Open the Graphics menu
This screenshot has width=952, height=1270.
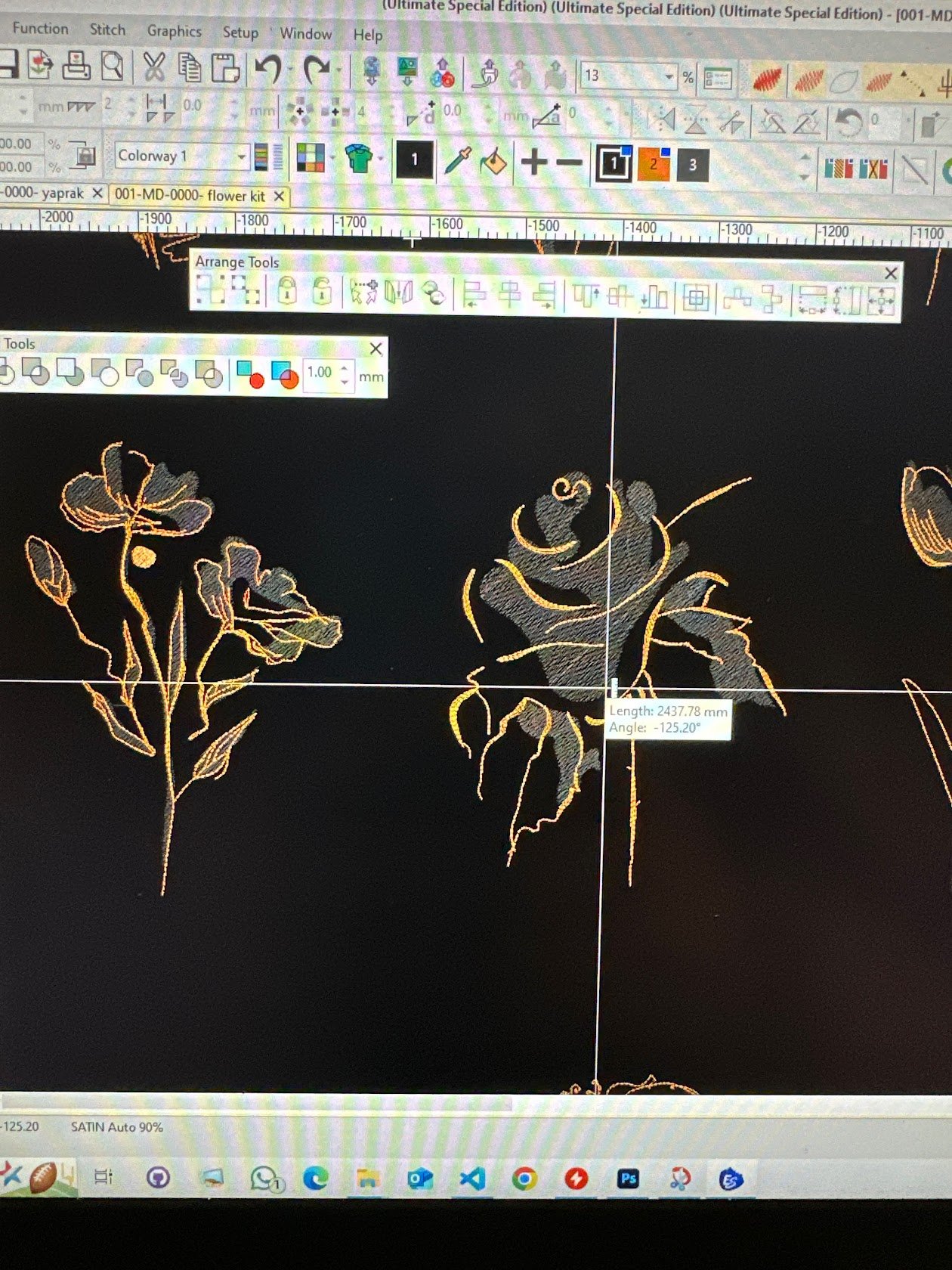pos(174,31)
